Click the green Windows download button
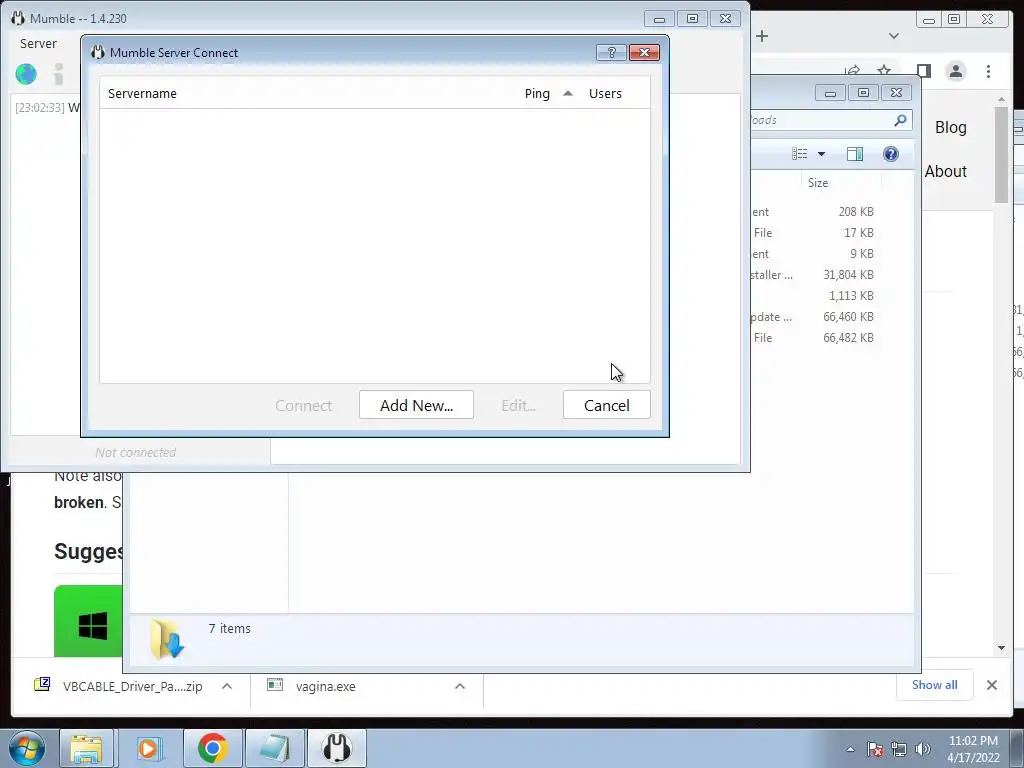Image resolution: width=1024 pixels, height=768 pixels. coord(88,621)
